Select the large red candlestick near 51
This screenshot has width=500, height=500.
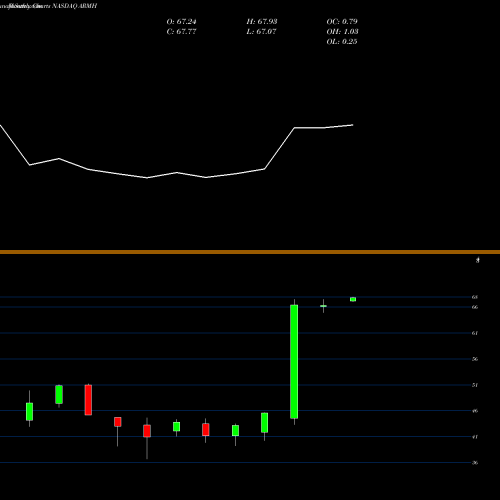point(88,400)
